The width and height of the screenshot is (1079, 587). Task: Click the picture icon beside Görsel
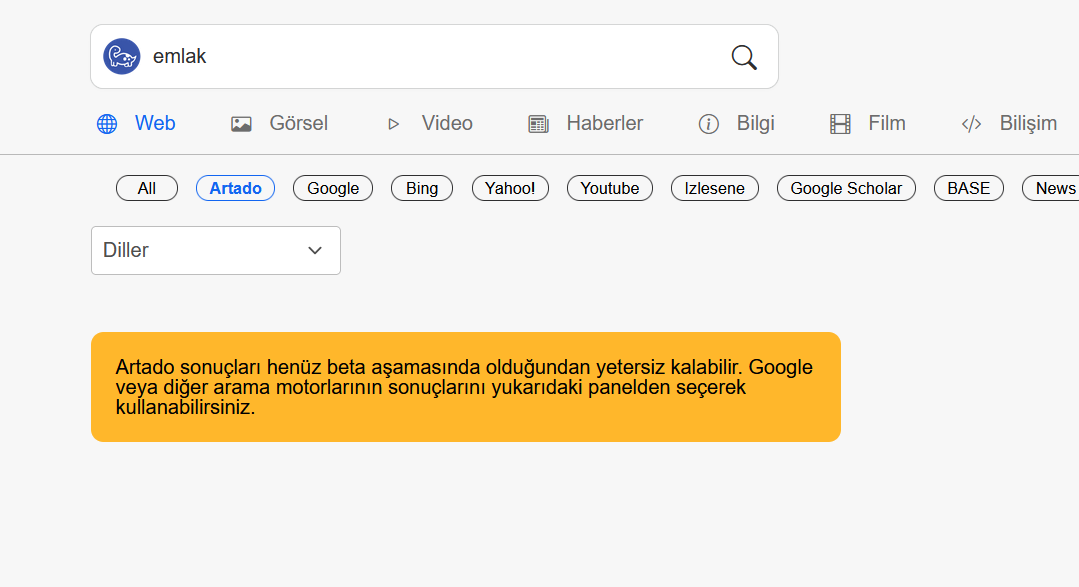(x=241, y=124)
